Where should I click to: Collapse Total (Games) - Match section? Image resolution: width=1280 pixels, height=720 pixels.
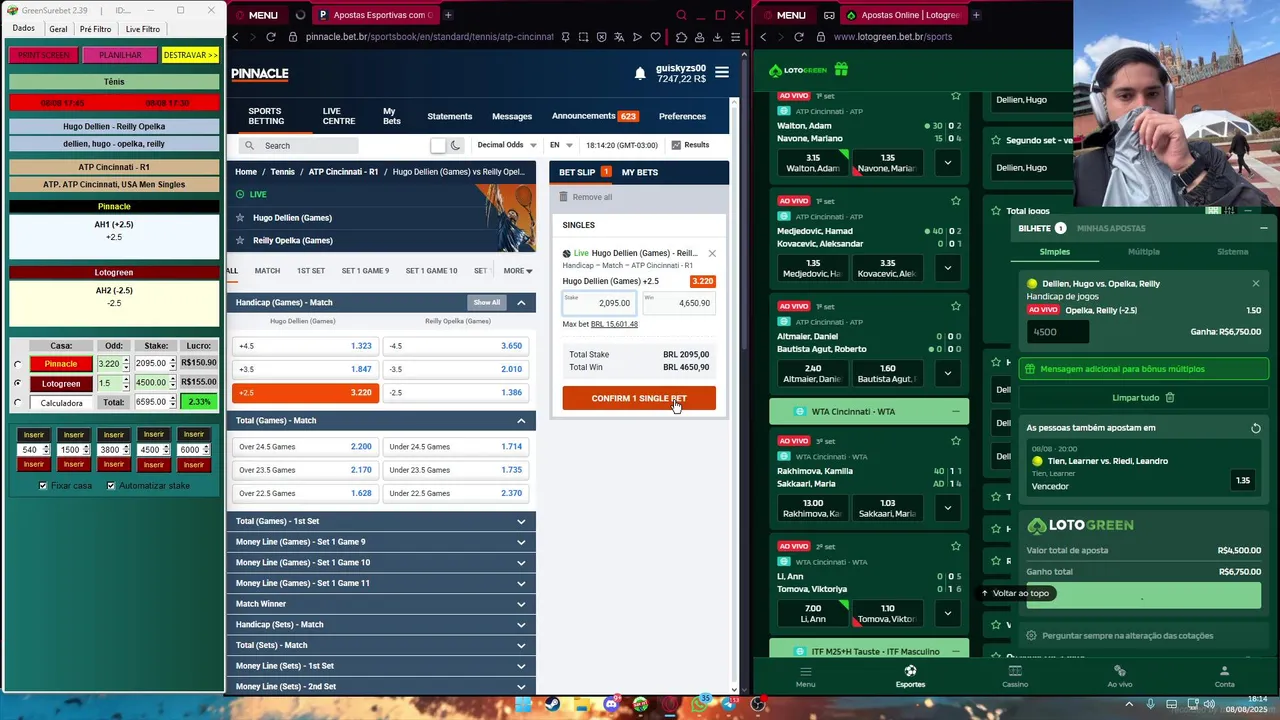click(521, 421)
